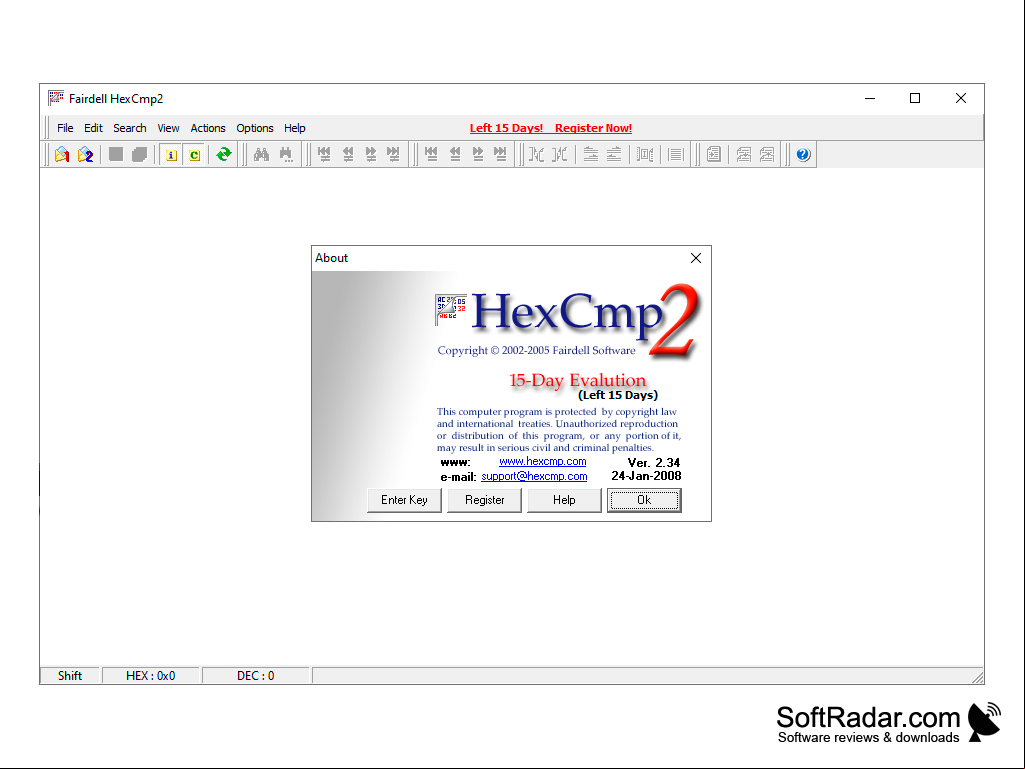Open second file using the folder-2 icon
1025x769 pixels.
pyautogui.click(x=86, y=154)
